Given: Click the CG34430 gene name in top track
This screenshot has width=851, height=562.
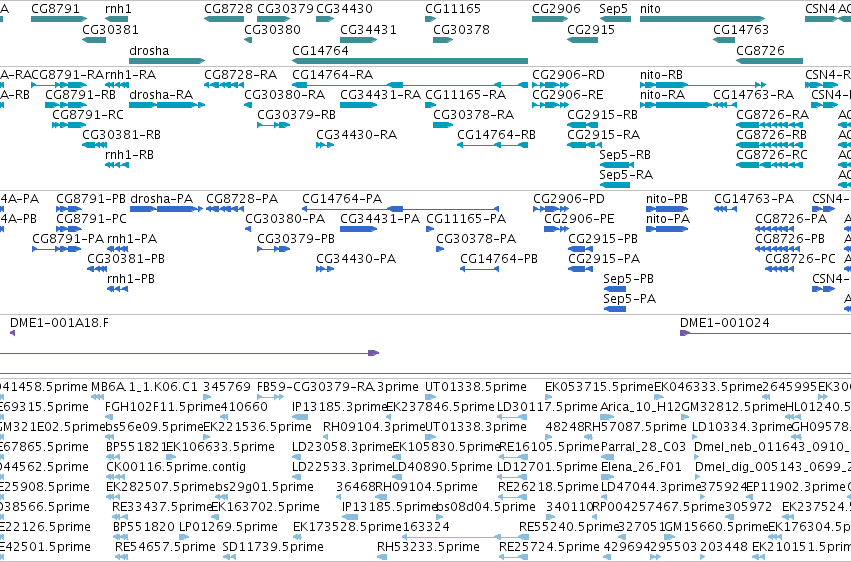Looking at the screenshot, I should point(344,9).
